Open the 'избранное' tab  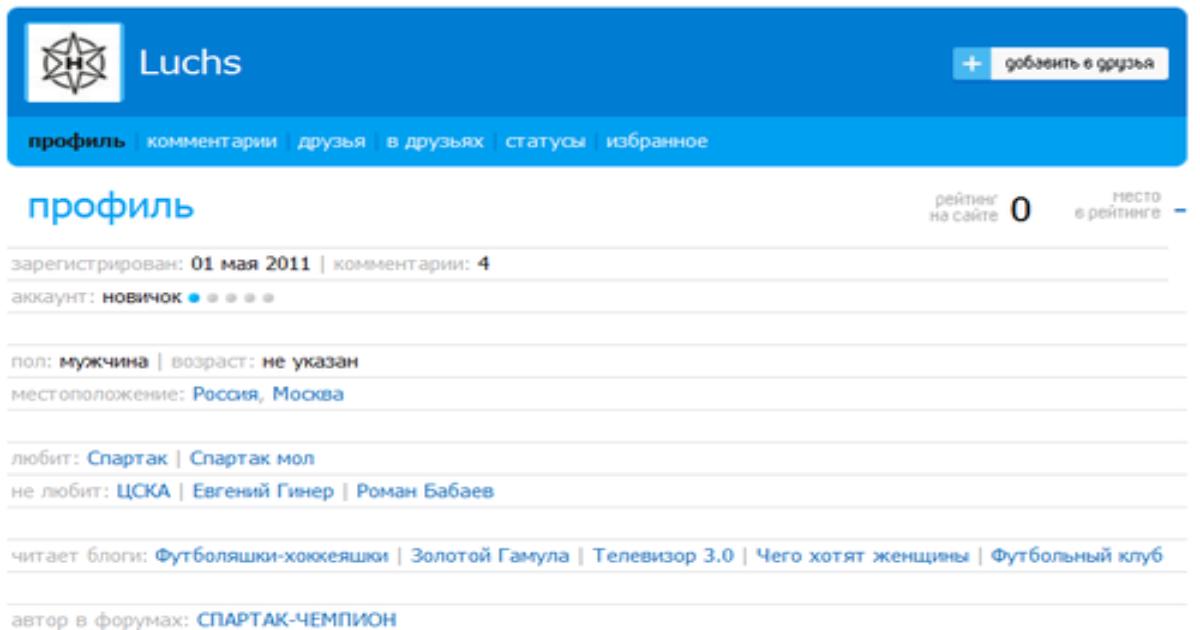point(656,142)
